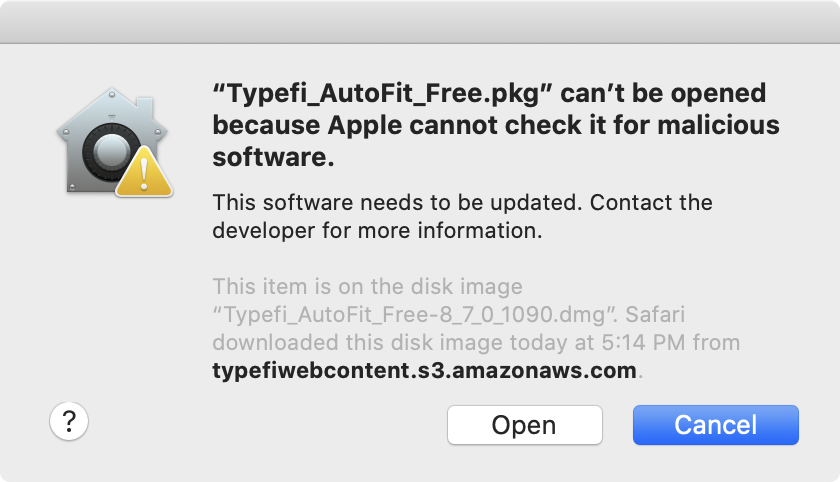Open help with the question mark button
Screen dimensions: 840x482
69,421
